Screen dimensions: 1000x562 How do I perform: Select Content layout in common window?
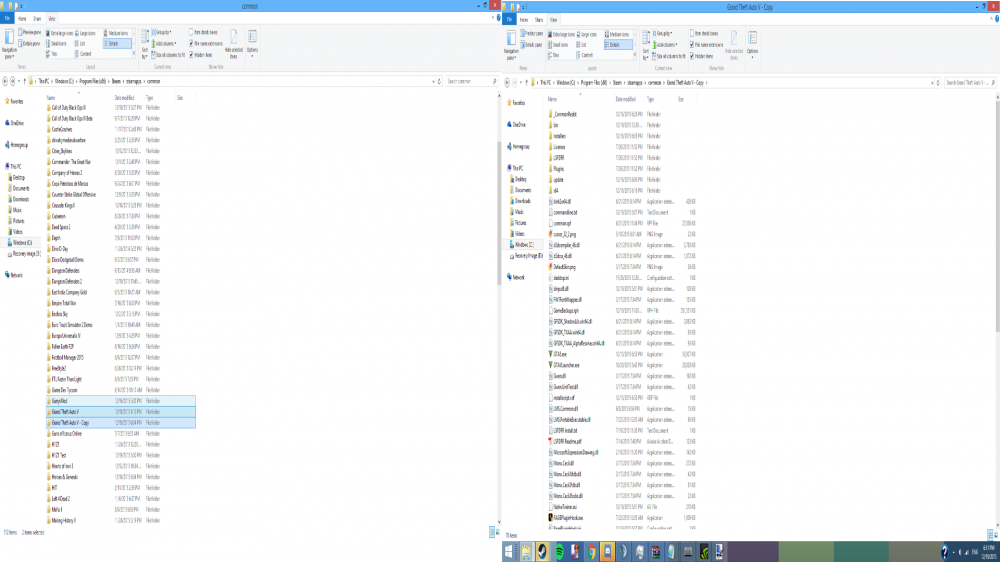click(x=84, y=54)
